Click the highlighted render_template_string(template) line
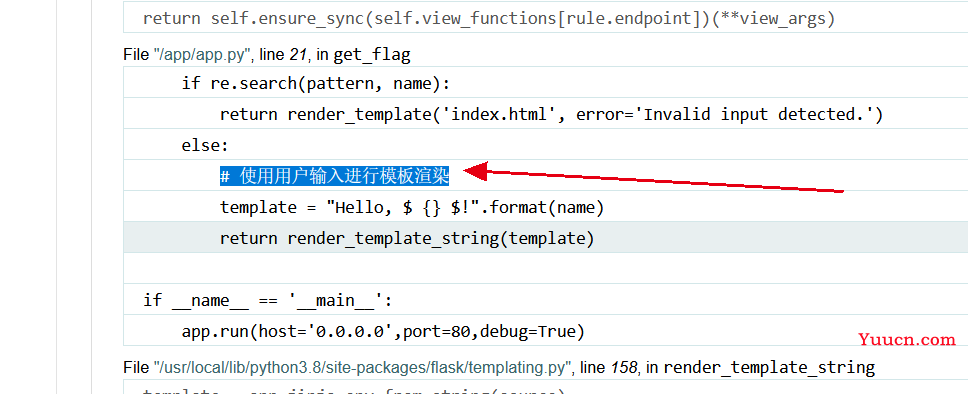Viewport: 968px width, 394px height. pyautogui.click(x=545, y=237)
